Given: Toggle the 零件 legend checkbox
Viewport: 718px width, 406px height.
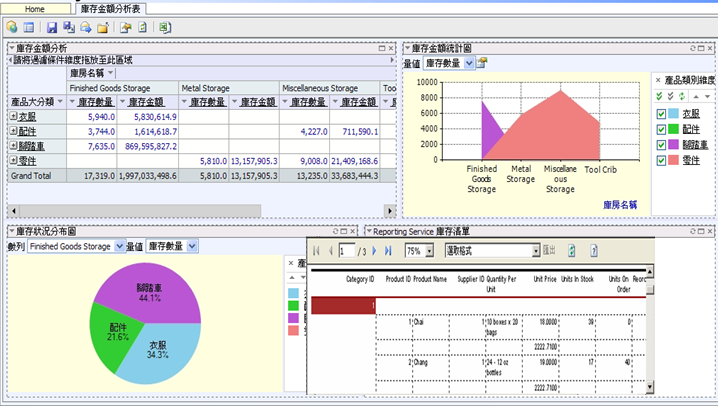Looking at the screenshot, I should click(x=661, y=159).
